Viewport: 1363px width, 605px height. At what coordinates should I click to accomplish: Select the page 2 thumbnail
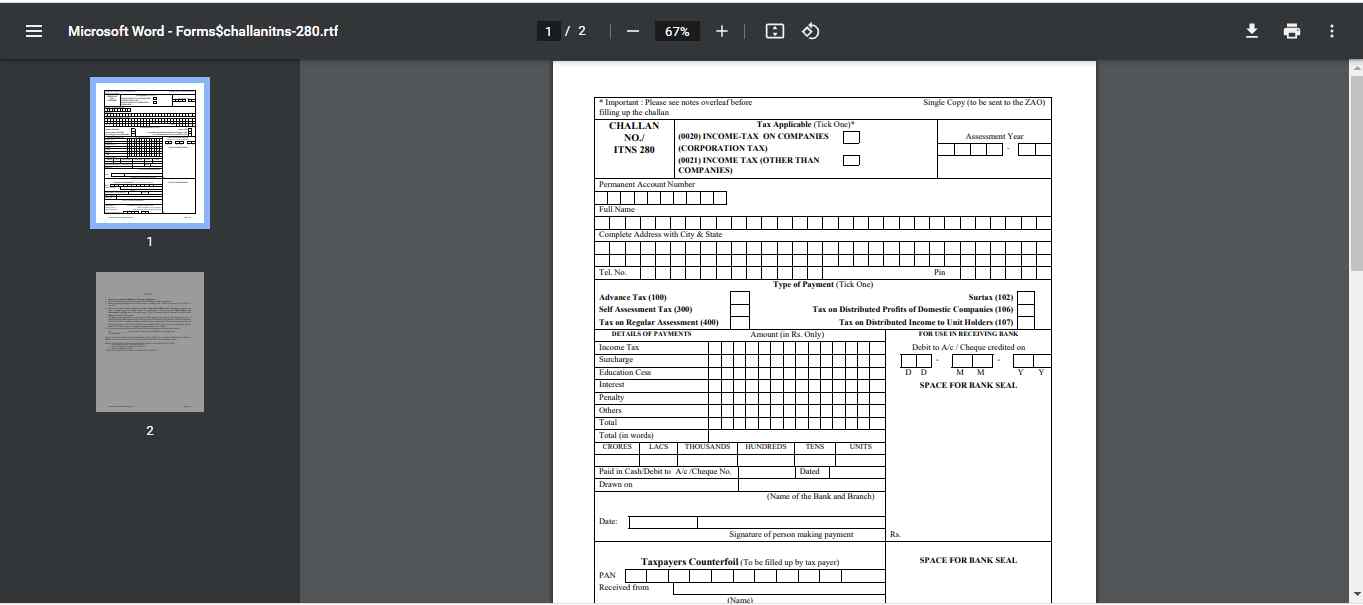tap(149, 342)
